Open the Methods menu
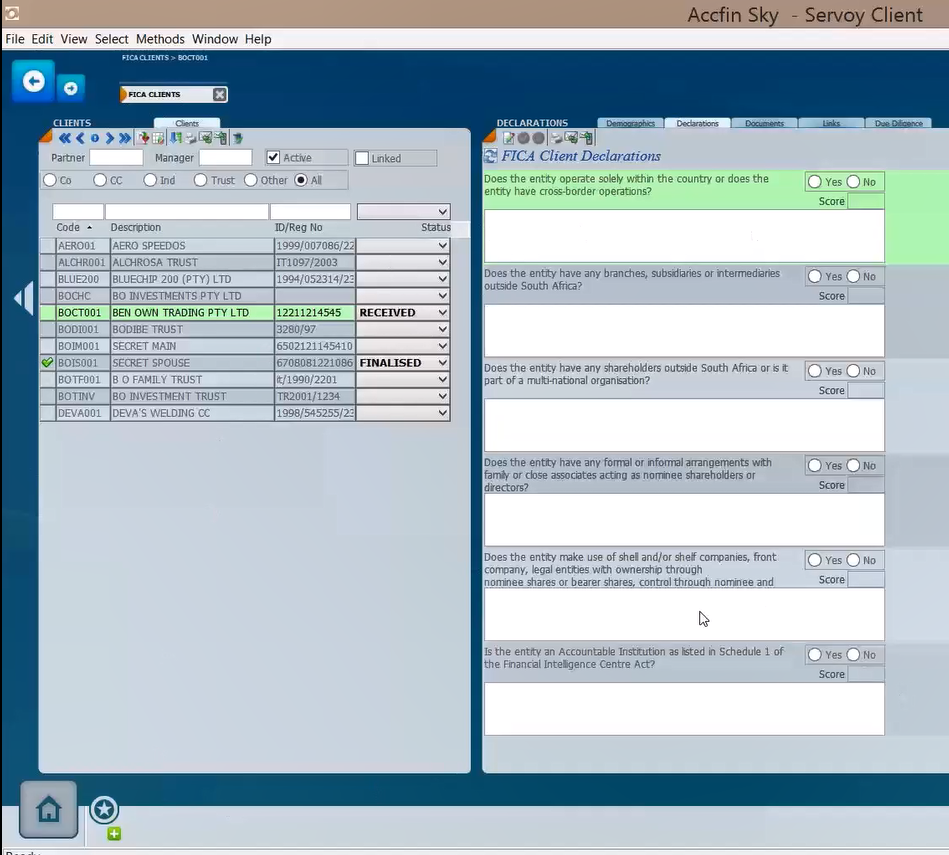 [x=160, y=39]
